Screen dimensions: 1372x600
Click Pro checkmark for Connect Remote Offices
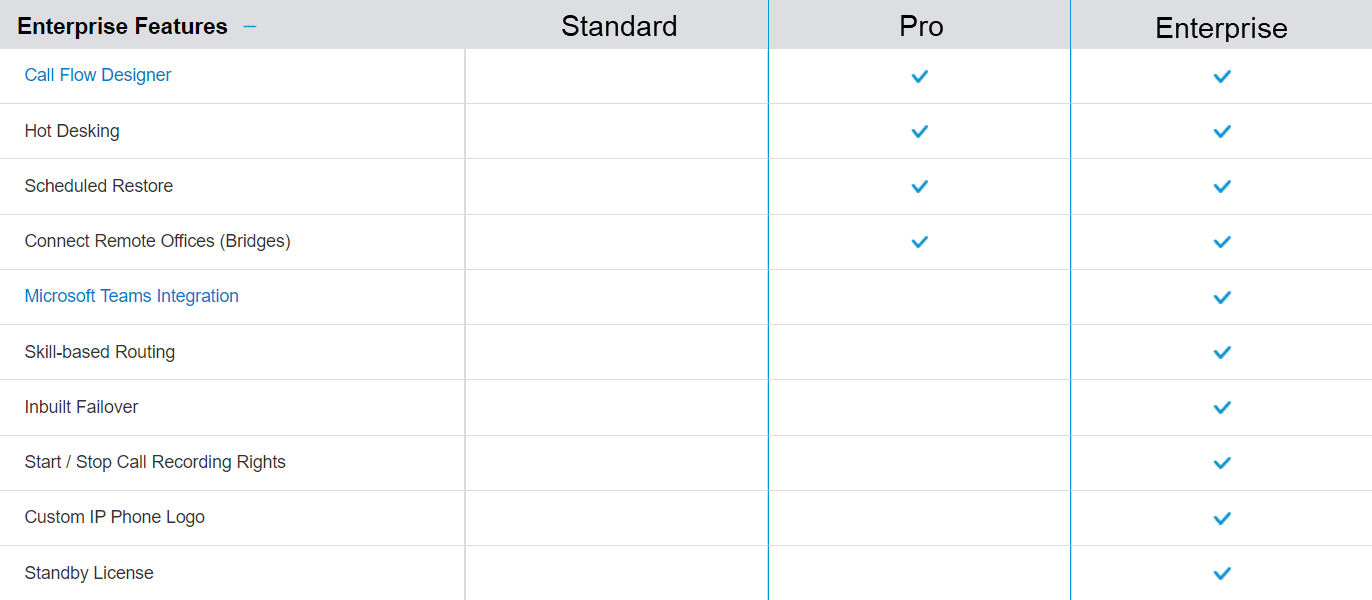click(920, 241)
